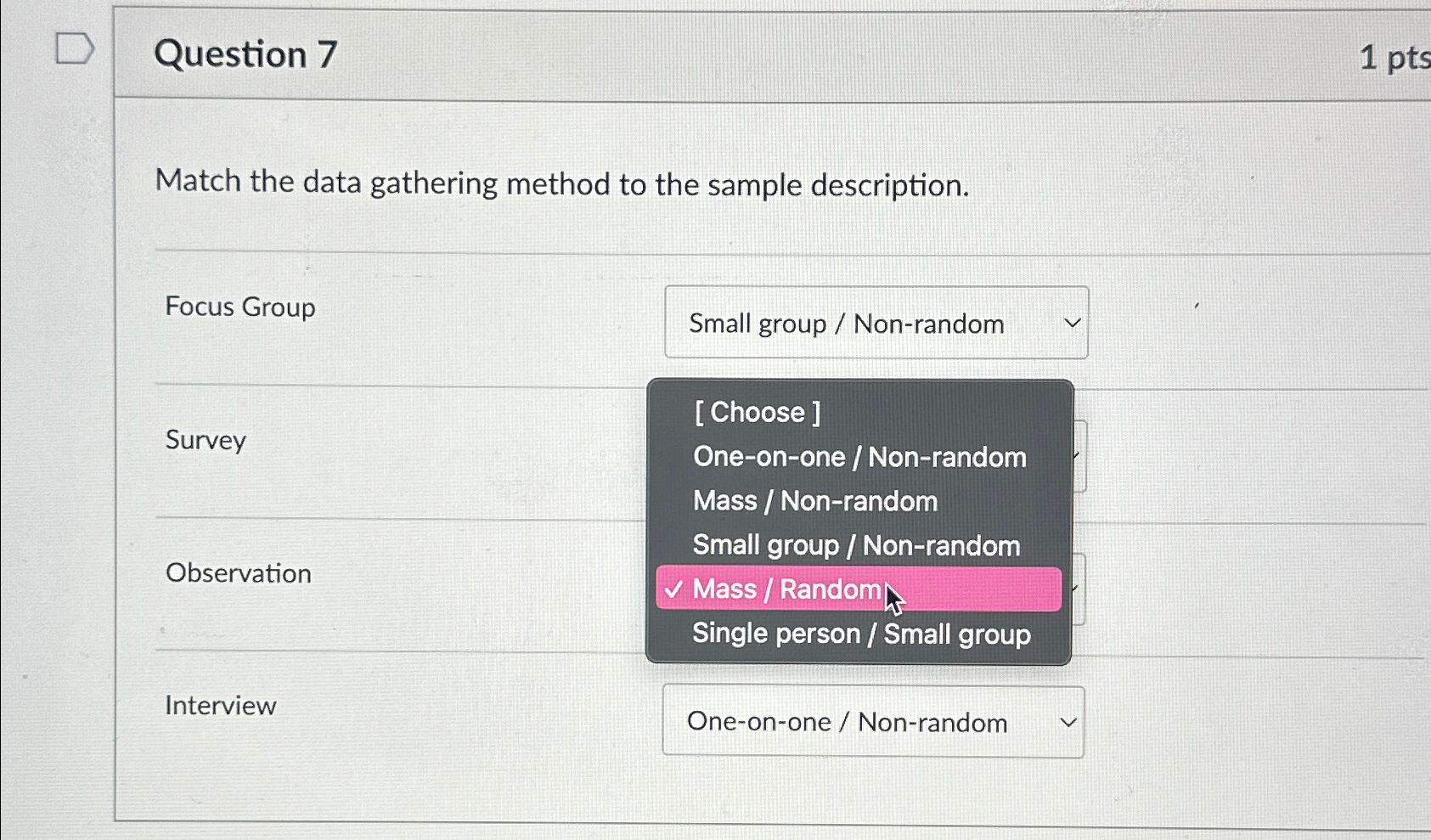Click the Focus Group row label

[x=239, y=307]
